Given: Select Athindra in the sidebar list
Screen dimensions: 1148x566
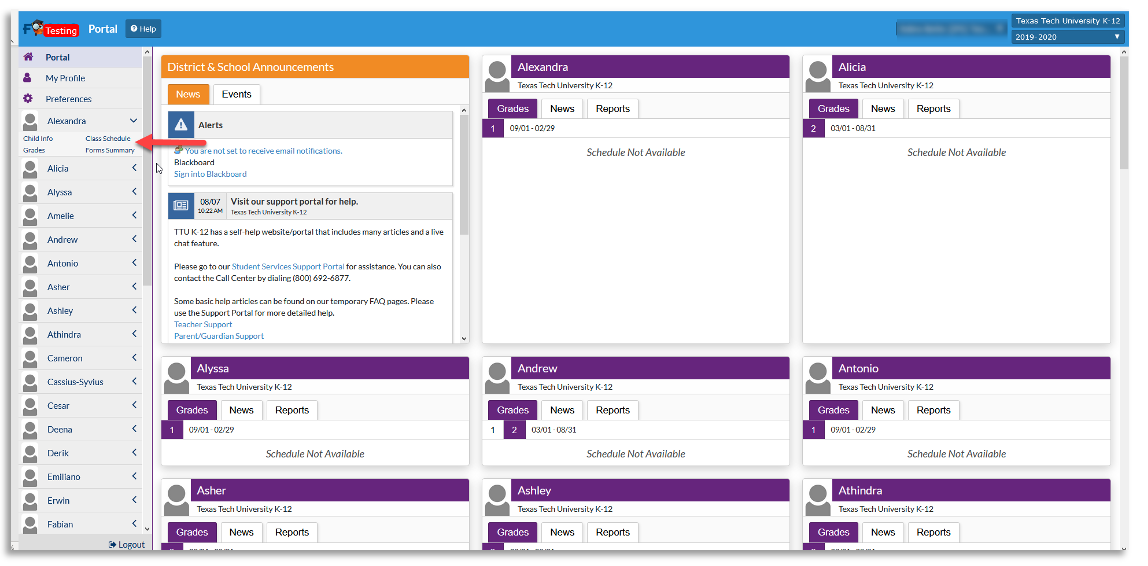Looking at the screenshot, I should 81,335.
